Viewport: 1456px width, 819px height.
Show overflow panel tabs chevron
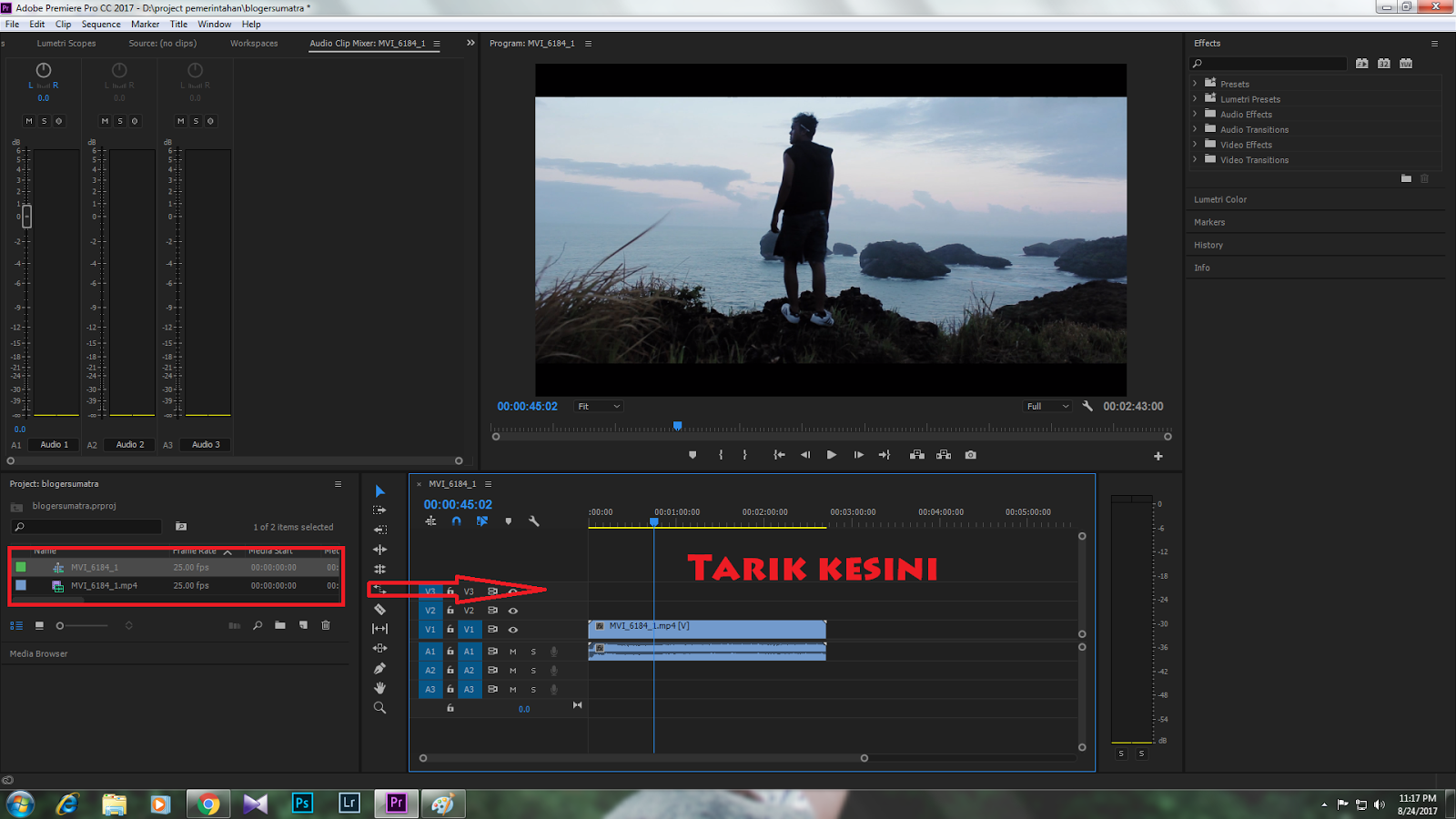click(x=470, y=43)
